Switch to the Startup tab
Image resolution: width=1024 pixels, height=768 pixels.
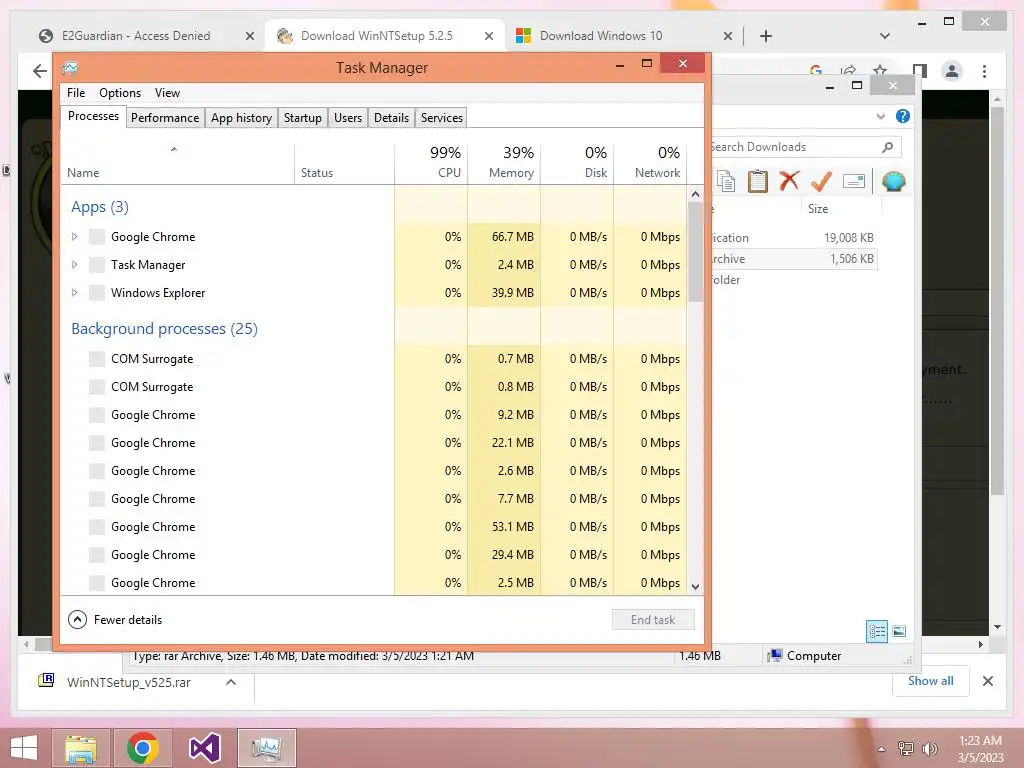[302, 118]
